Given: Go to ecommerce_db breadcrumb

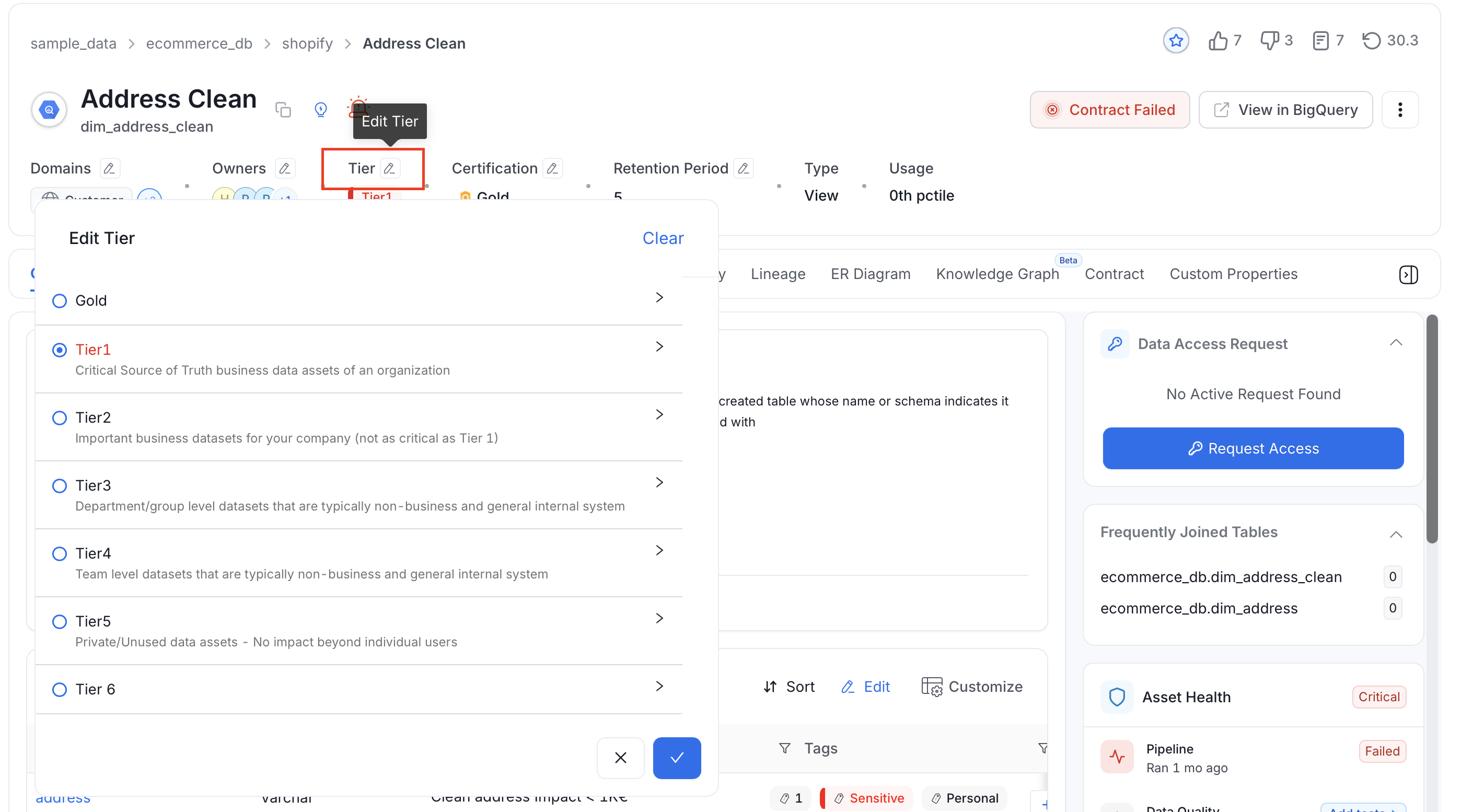Looking at the screenshot, I should tap(199, 44).
